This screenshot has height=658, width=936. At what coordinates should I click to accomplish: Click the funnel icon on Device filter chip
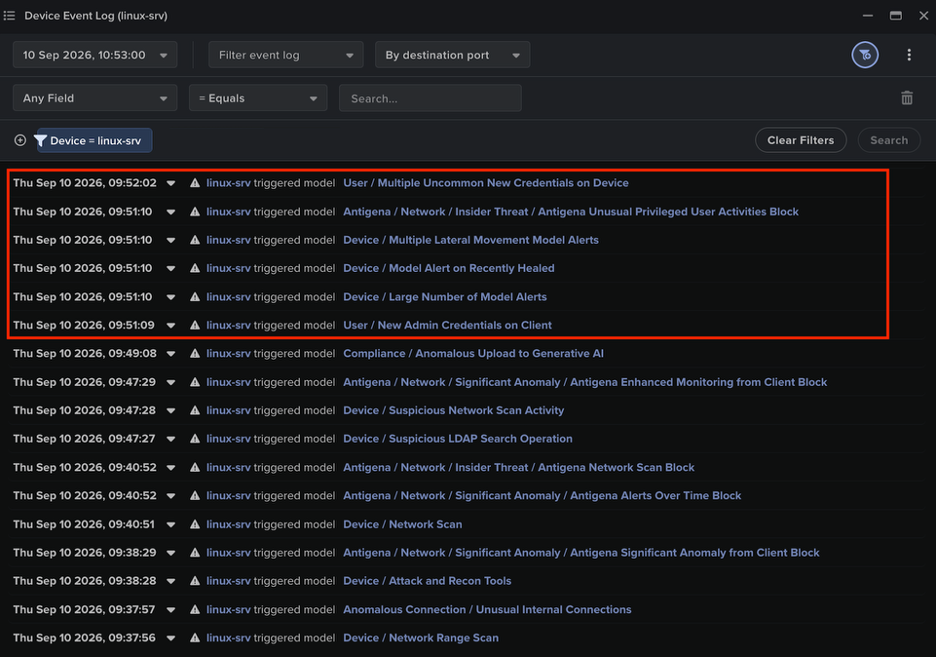click(41, 141)
